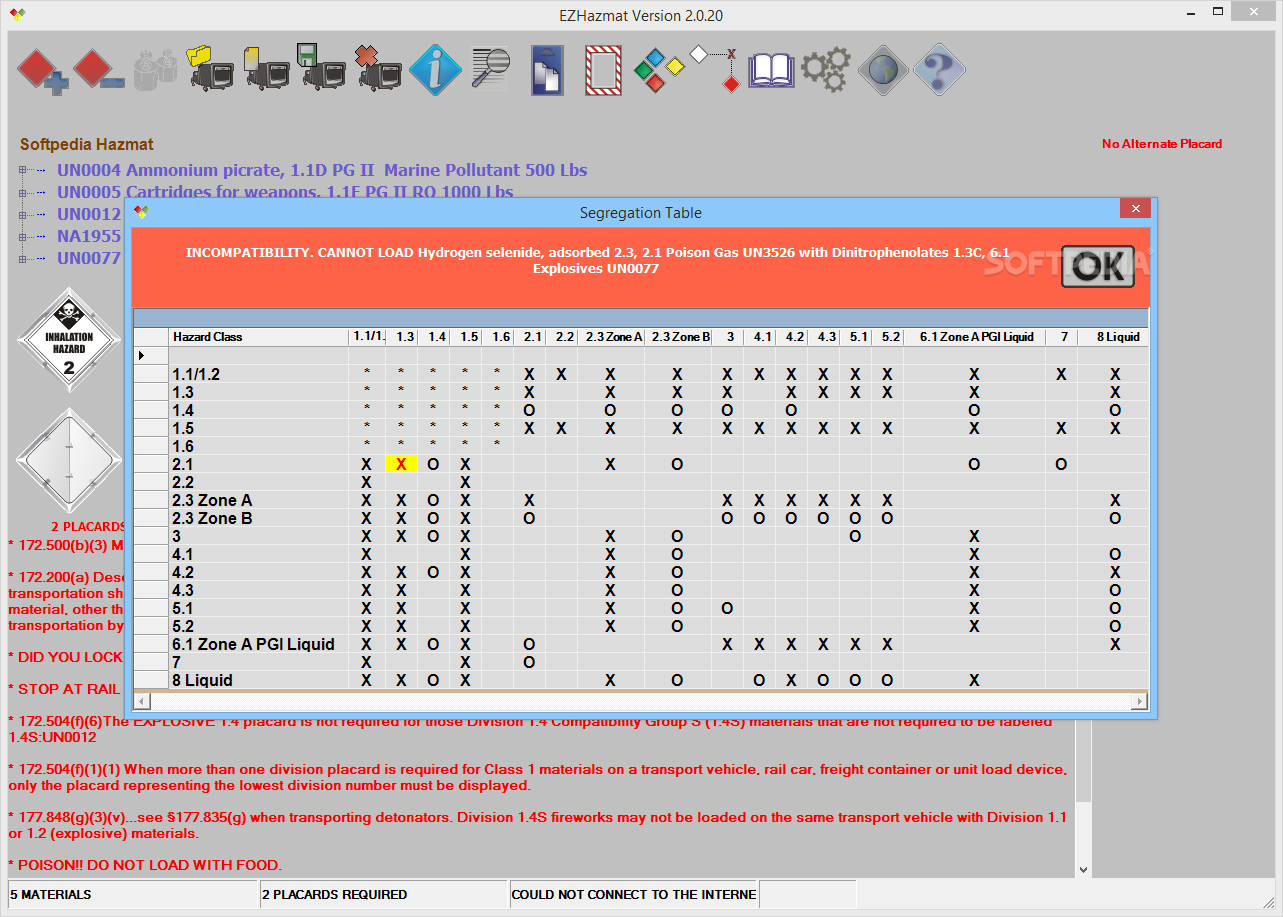
Task: Click the 2 PLACARDS REQUIRED status entry
Action: 384,894
